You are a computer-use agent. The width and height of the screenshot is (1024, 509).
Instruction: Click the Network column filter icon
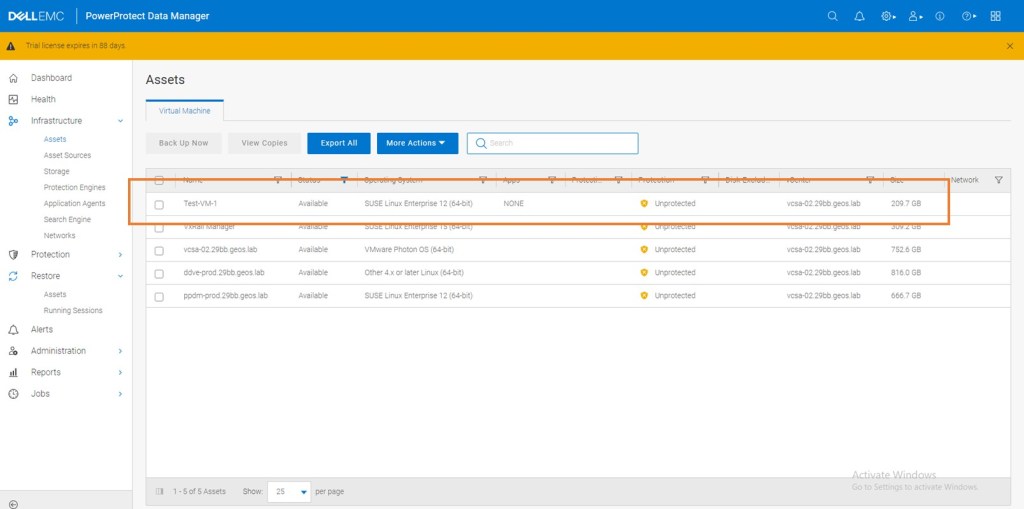[998, 180]
